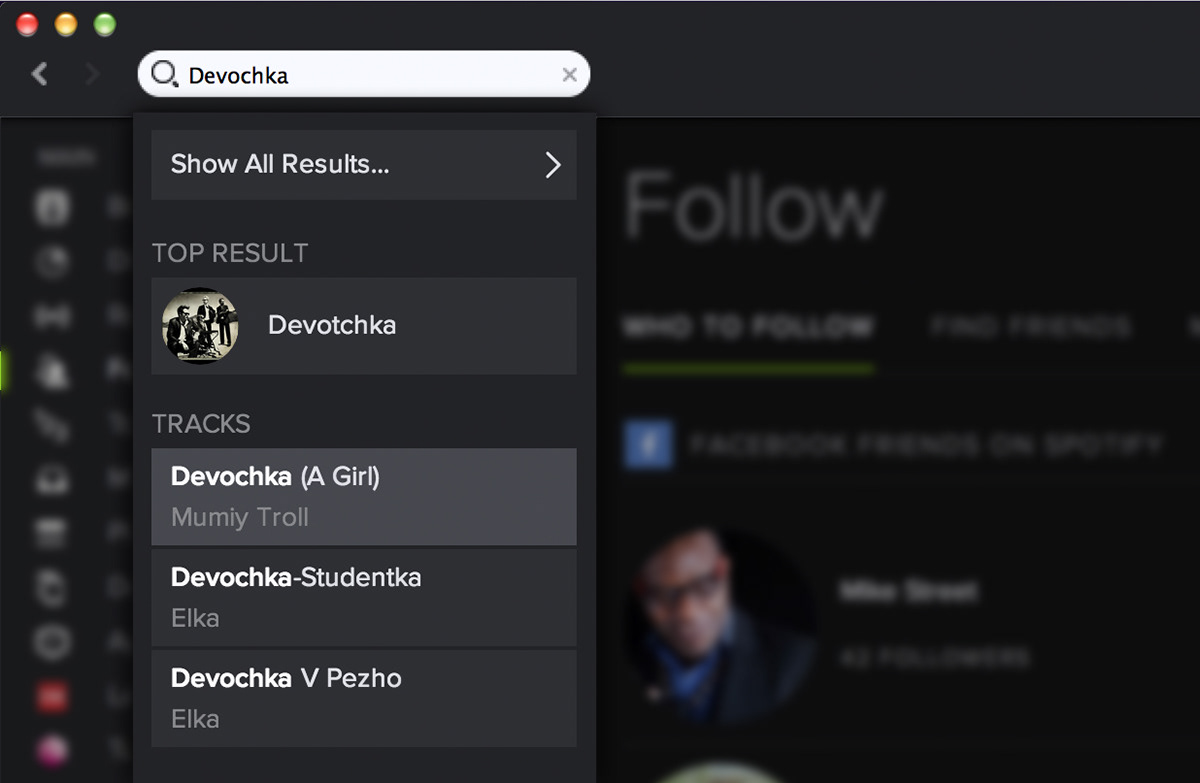
Task: Click the back navigation arrow
Action: [x=40, y=74]
